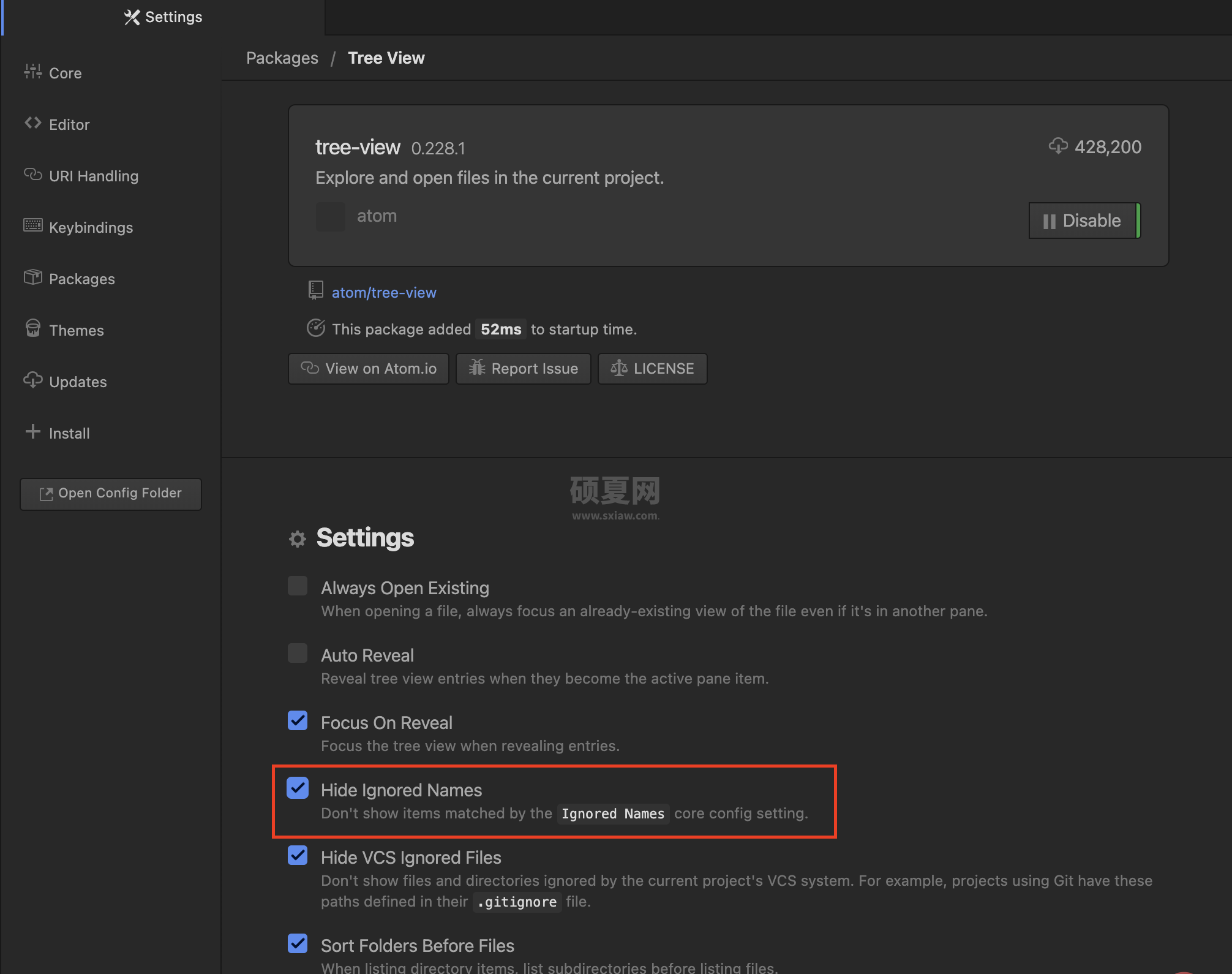This screenshot has height=974, width=1232.
Task: Click the Core sliders icon
Action: coord(33,72)
